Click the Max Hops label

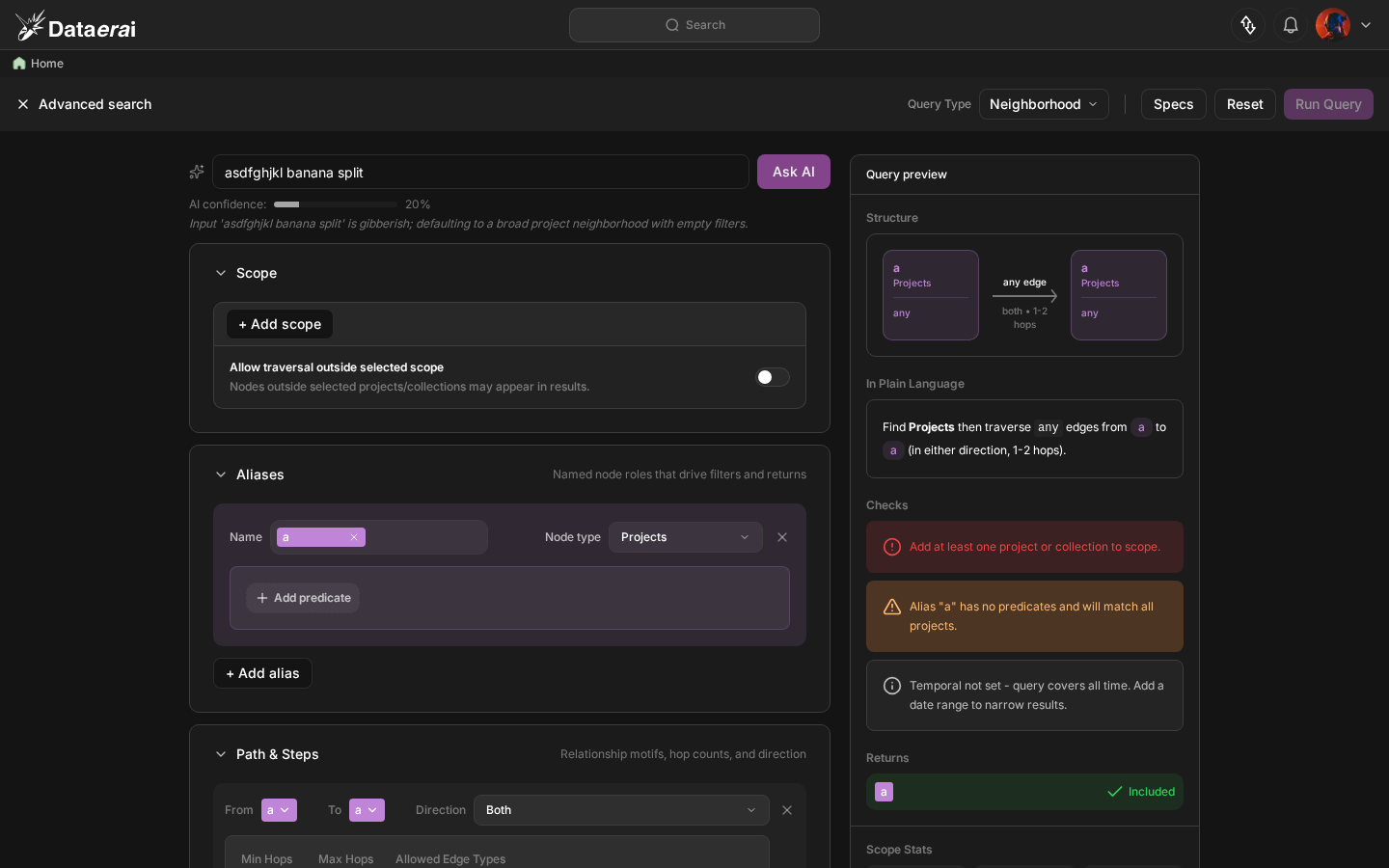[345, 859]
